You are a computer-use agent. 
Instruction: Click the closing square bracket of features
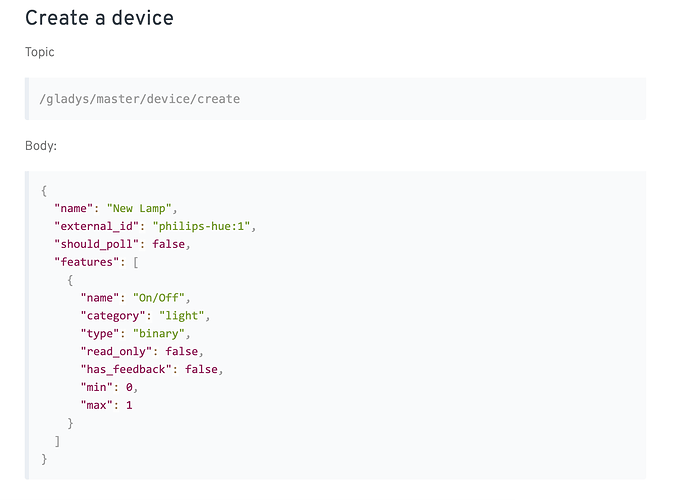pyautogui.click(x=57, y=441)
